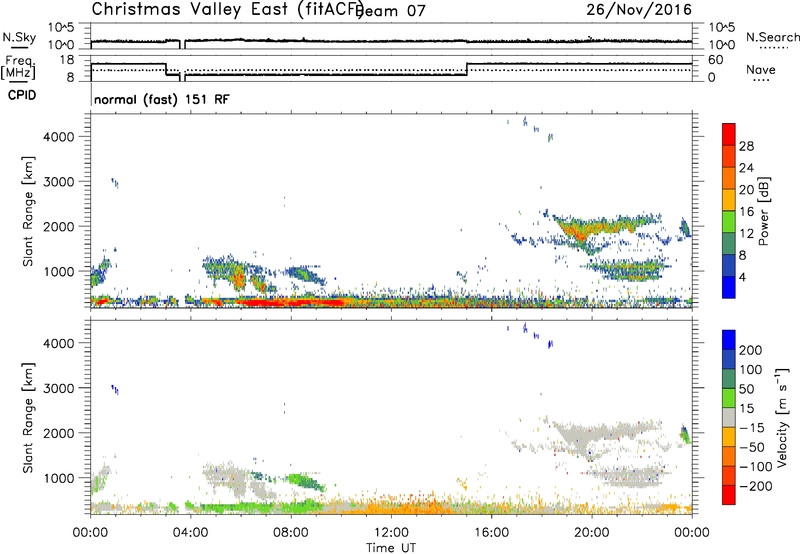Select the 'Beam 07' label
800x554 pixels.
[391, 11]
